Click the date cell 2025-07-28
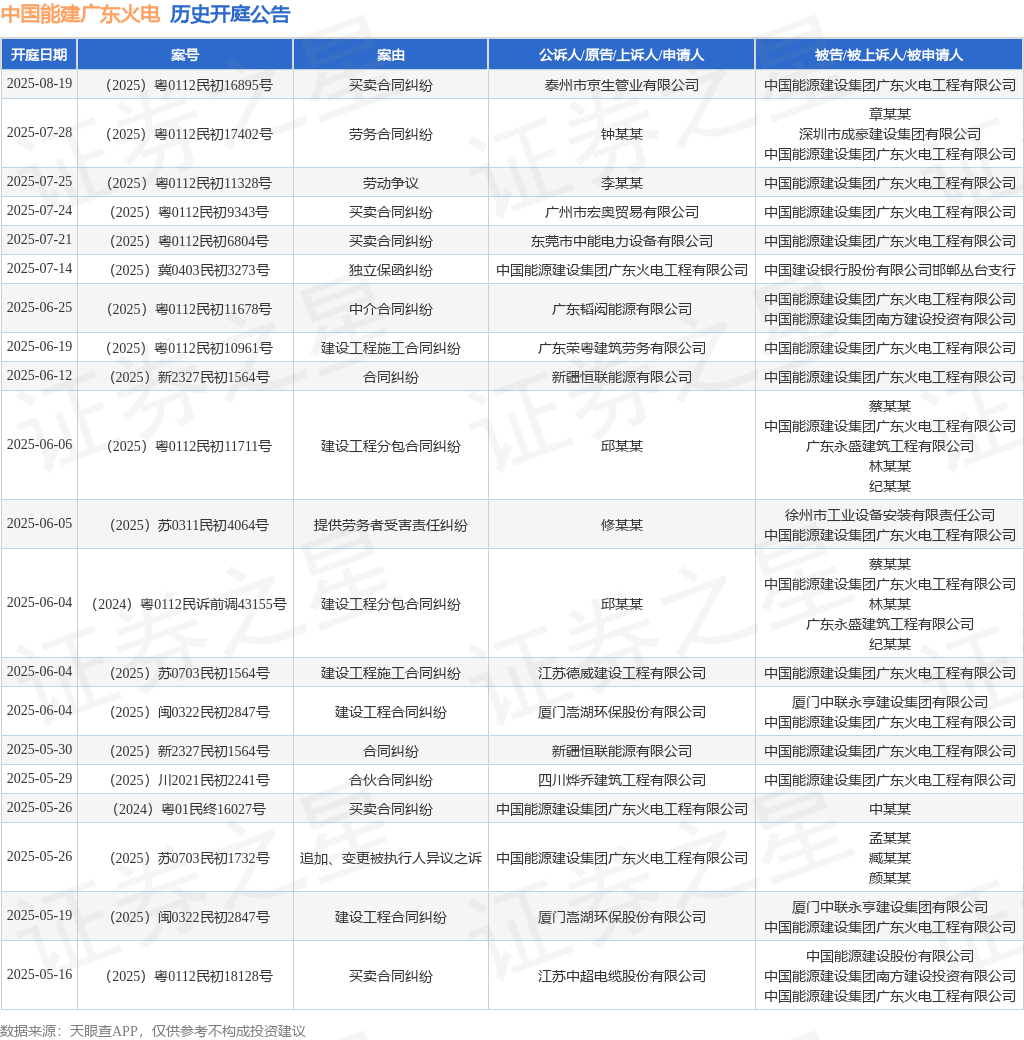Screen dimensions: 1024x1040 click(x=39, y=133)
